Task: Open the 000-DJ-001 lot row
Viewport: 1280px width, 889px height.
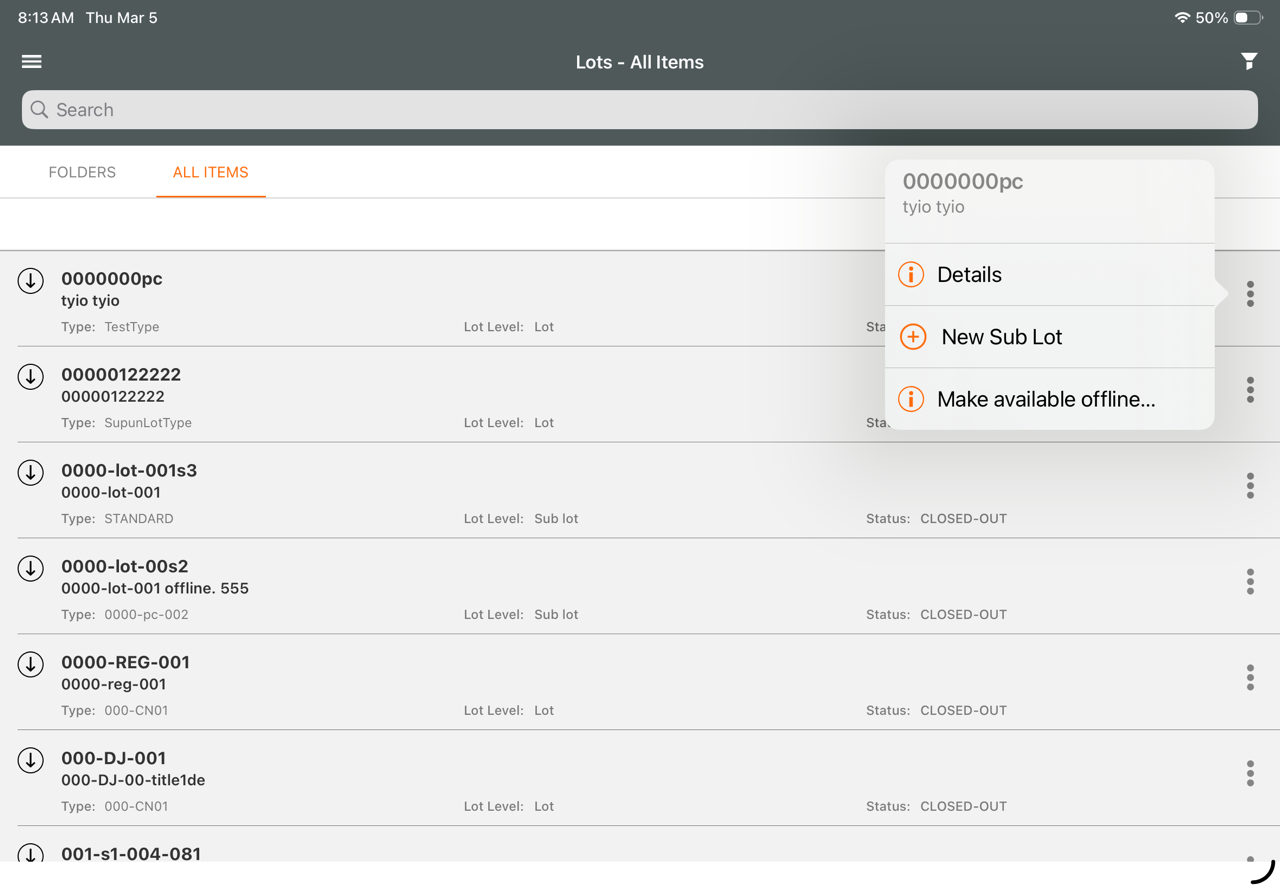Action: tap(600, 778)
